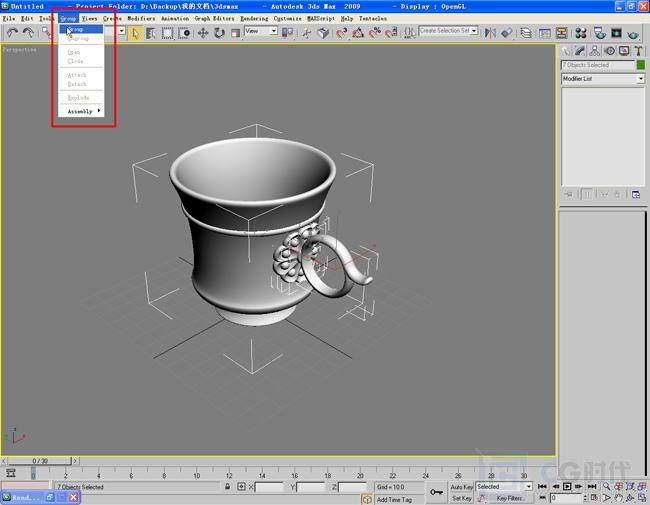Viewport: 650px width, 505px height.
Task: Activate the Select Object arrow tool
Action: pos(135,33)
